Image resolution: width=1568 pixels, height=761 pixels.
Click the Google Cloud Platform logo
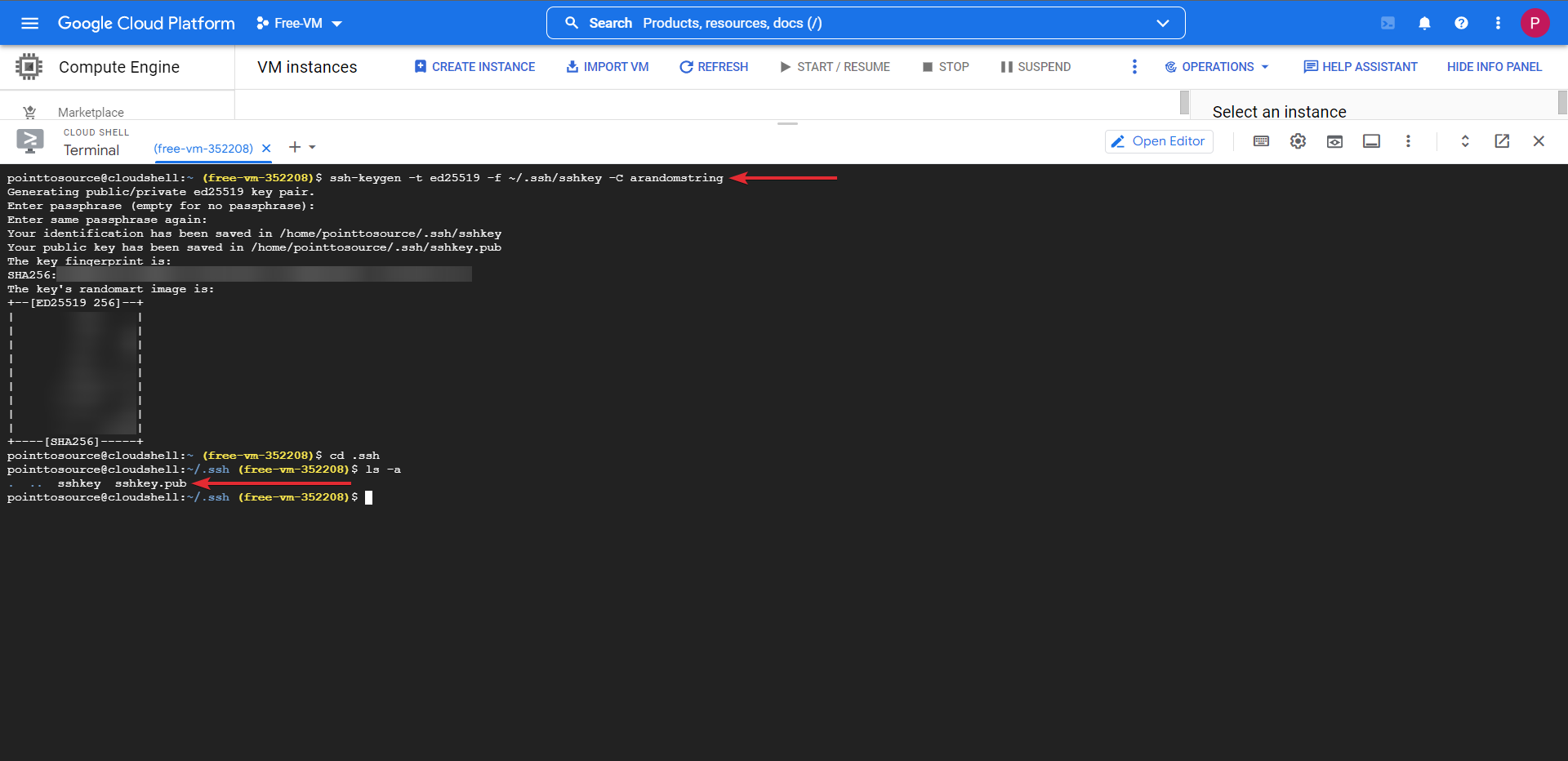(x=146, y=23)
